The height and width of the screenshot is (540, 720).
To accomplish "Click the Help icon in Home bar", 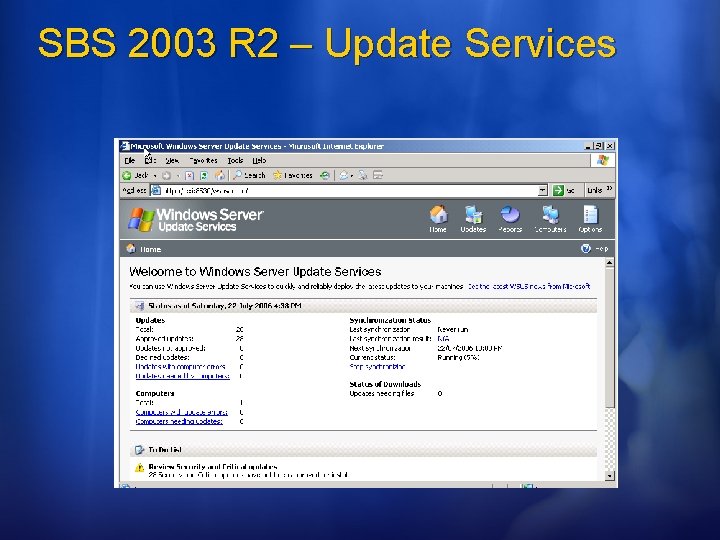I will (585, 248).
